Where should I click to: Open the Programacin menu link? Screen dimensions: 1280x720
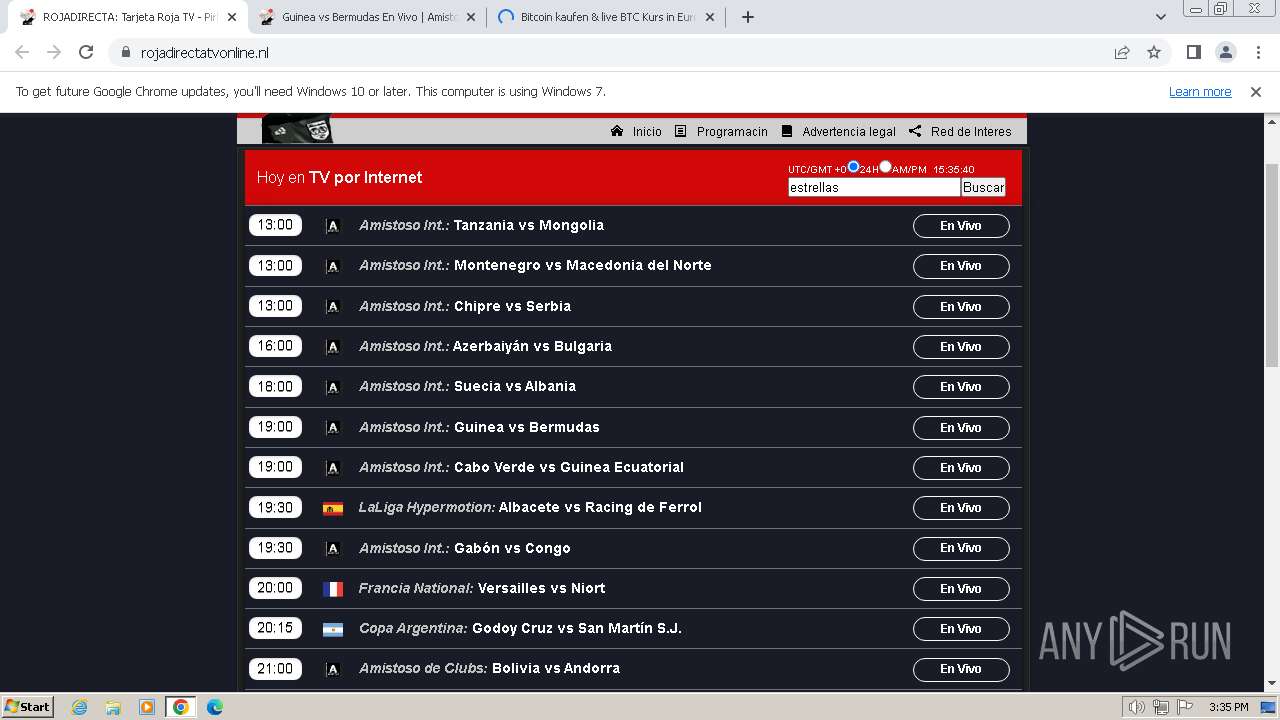click(721, 131)
